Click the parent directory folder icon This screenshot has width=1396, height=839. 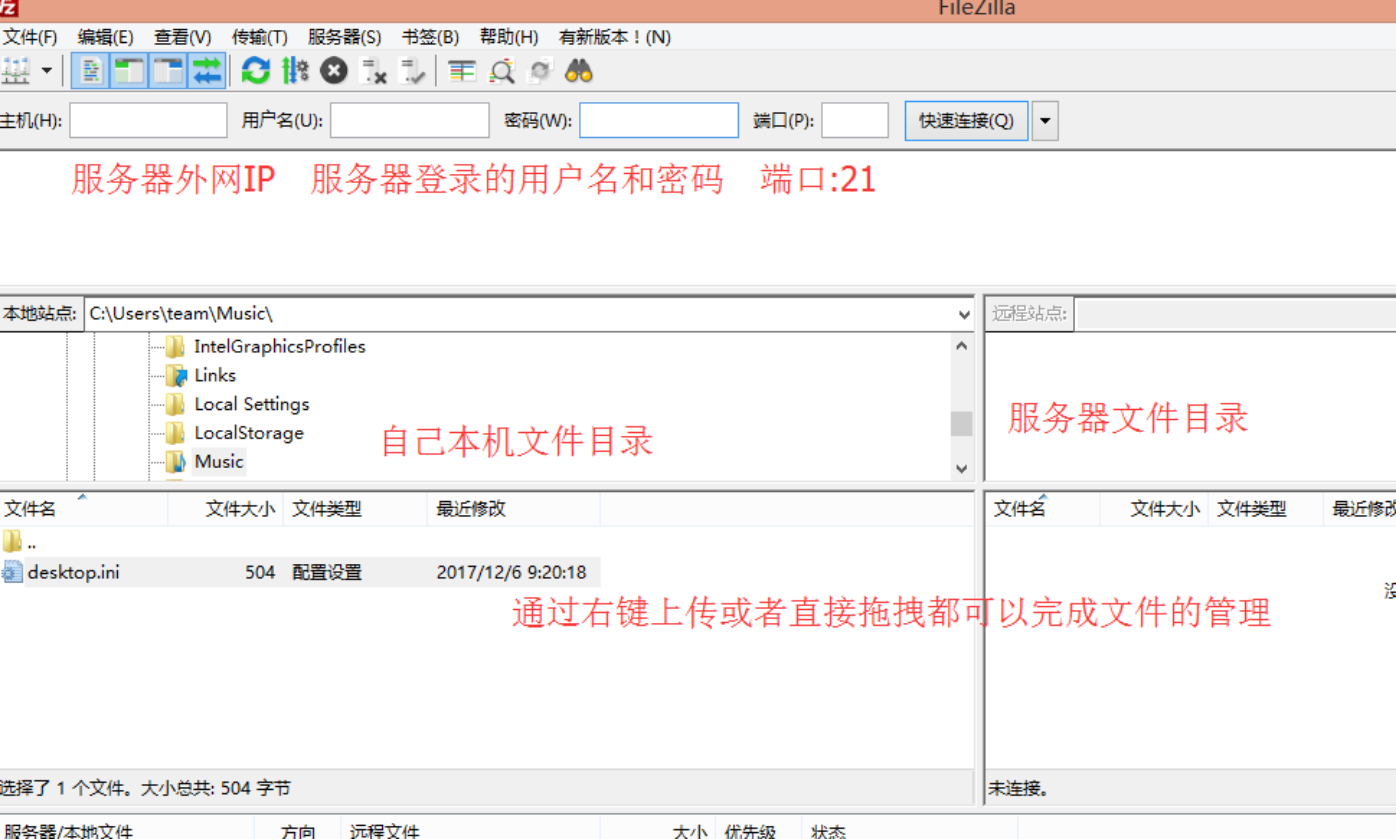coord(12,542)
